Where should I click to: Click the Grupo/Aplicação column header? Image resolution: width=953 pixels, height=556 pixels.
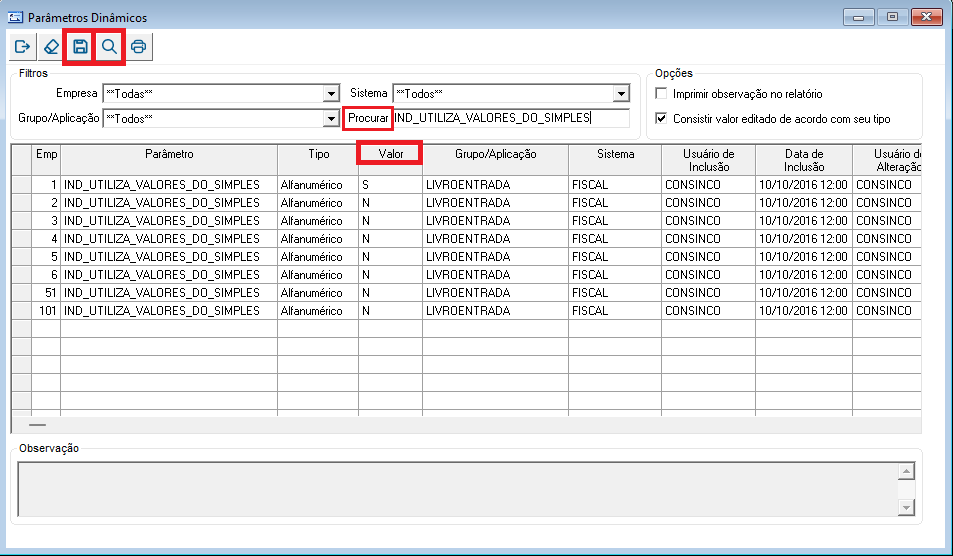495,160
